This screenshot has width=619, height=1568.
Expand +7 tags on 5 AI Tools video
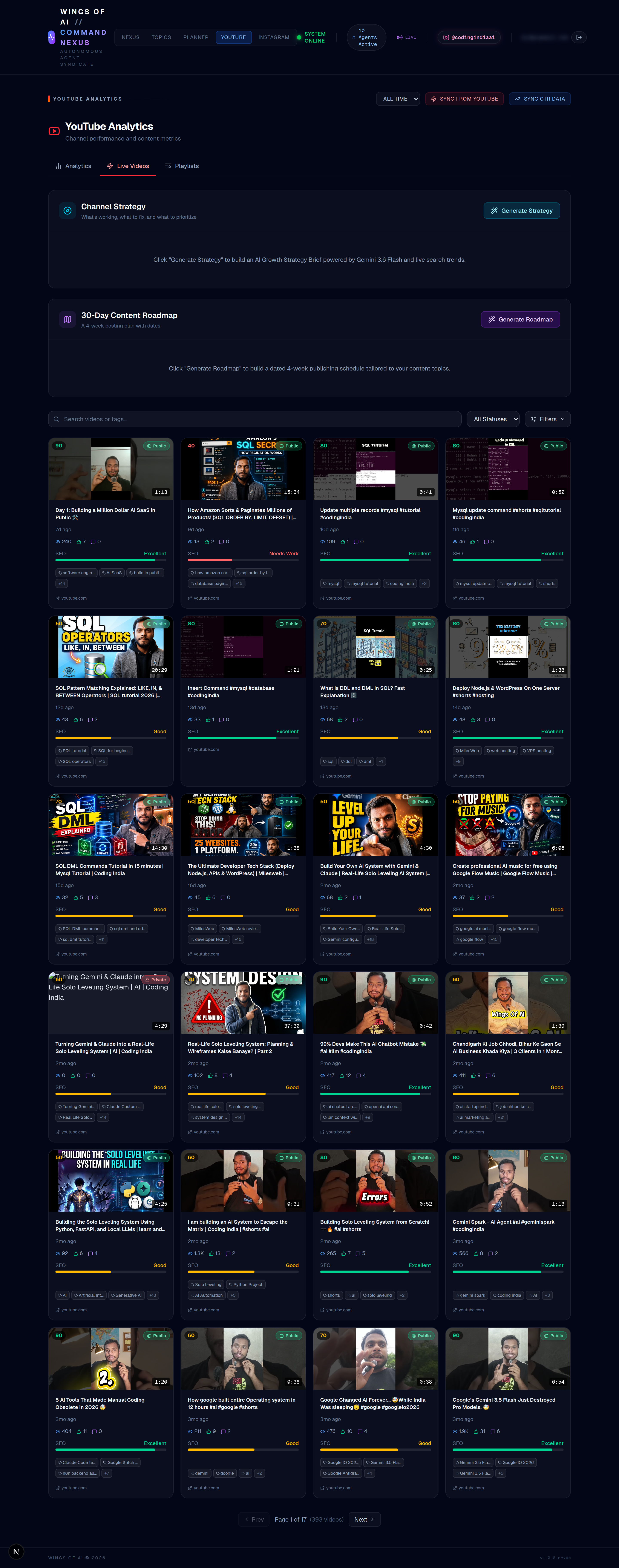[107, 1473]
